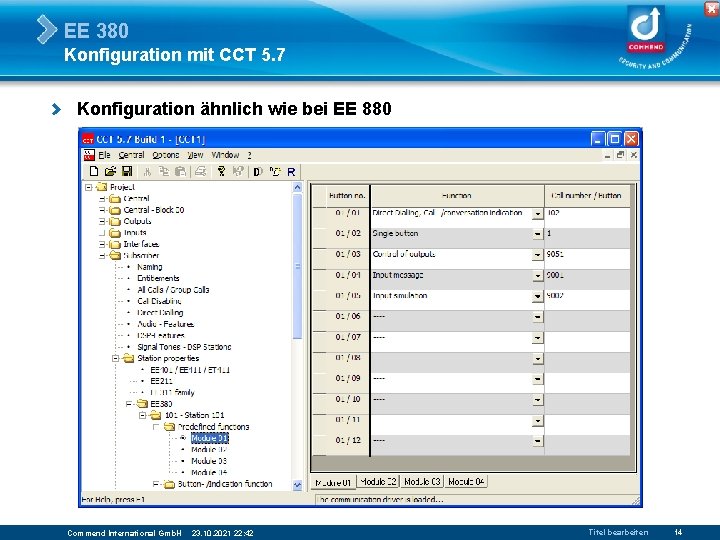Click the tree panel scrollbar thumb
720x540 pixels.
click(297, 266)
